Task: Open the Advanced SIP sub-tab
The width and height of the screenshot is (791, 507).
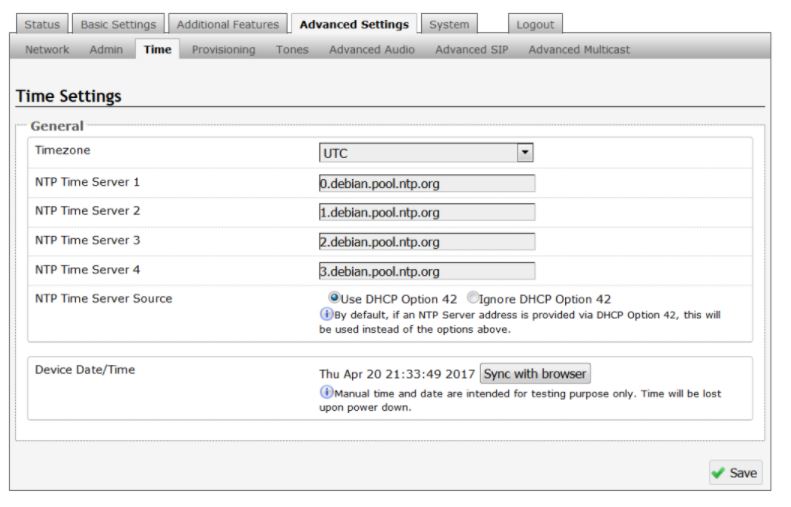Action: click(471, 49)
